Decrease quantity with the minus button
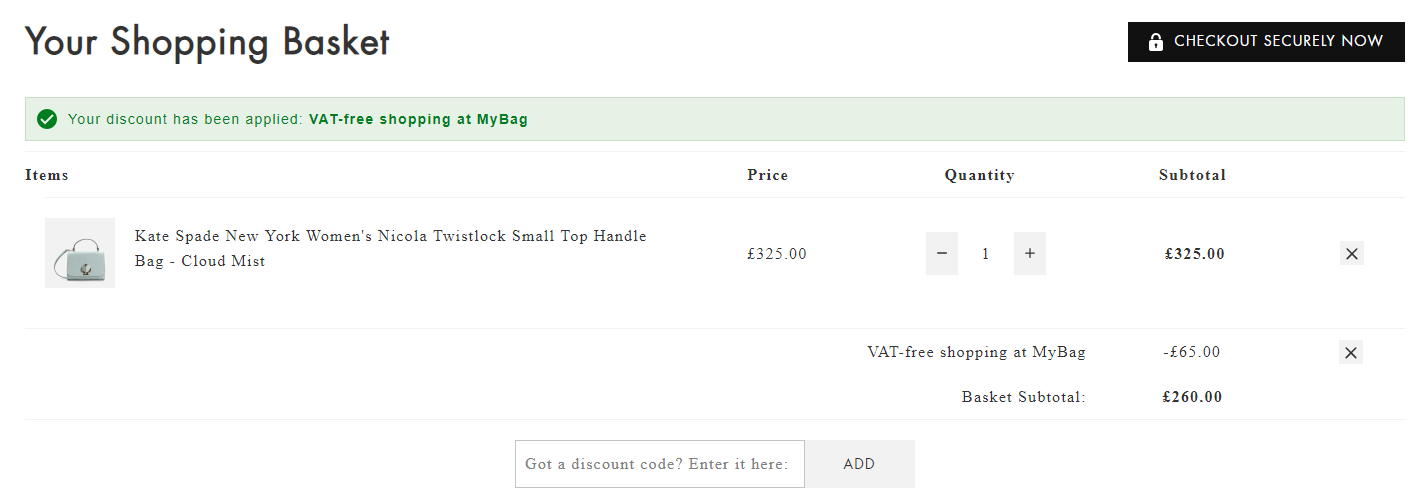1421x496 pixels. pyautogui.click(x=942, y=254)
